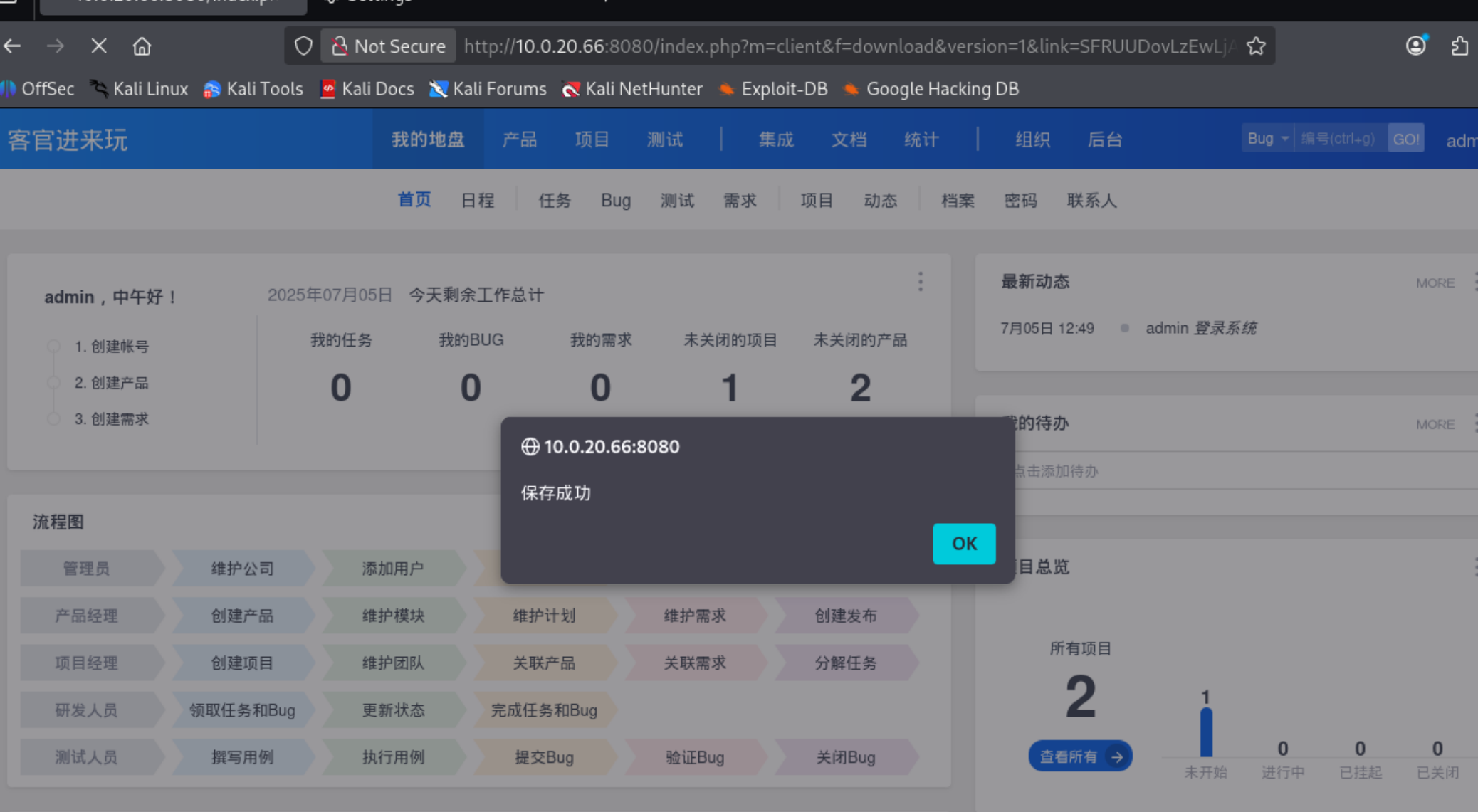Stop page loading with X icon
The height and width of the screenshot is (812, 1478).
[x=99, y=46]
